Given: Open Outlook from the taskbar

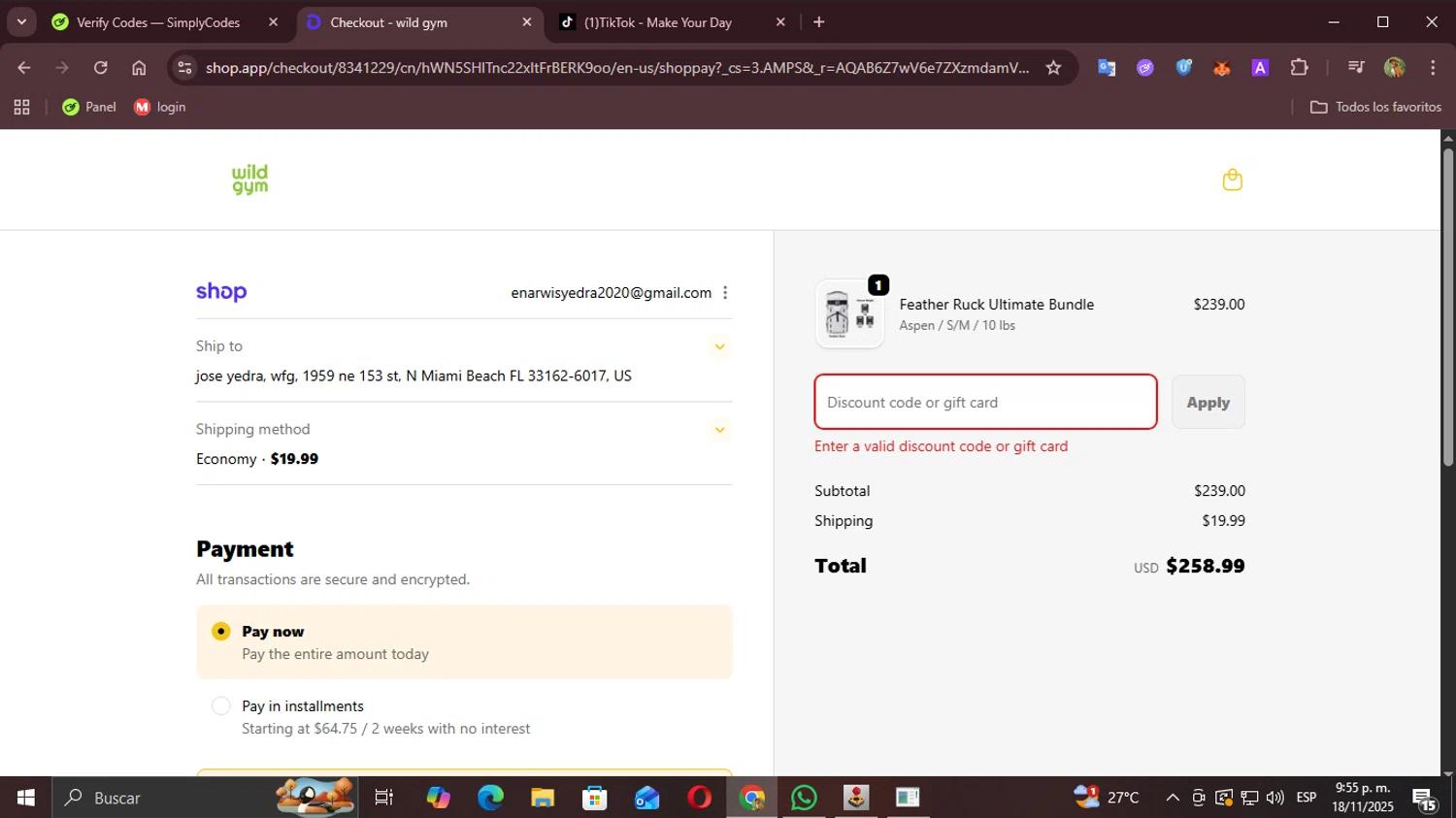Looking at the screenshot, I should pyautogui.click(x=646, y=798).
